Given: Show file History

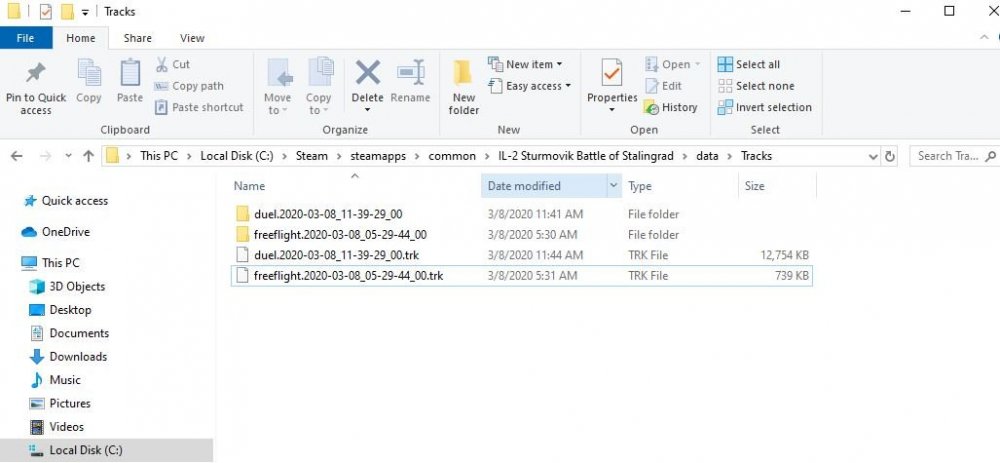Looking at the screenshot, I should coord(670,107).
